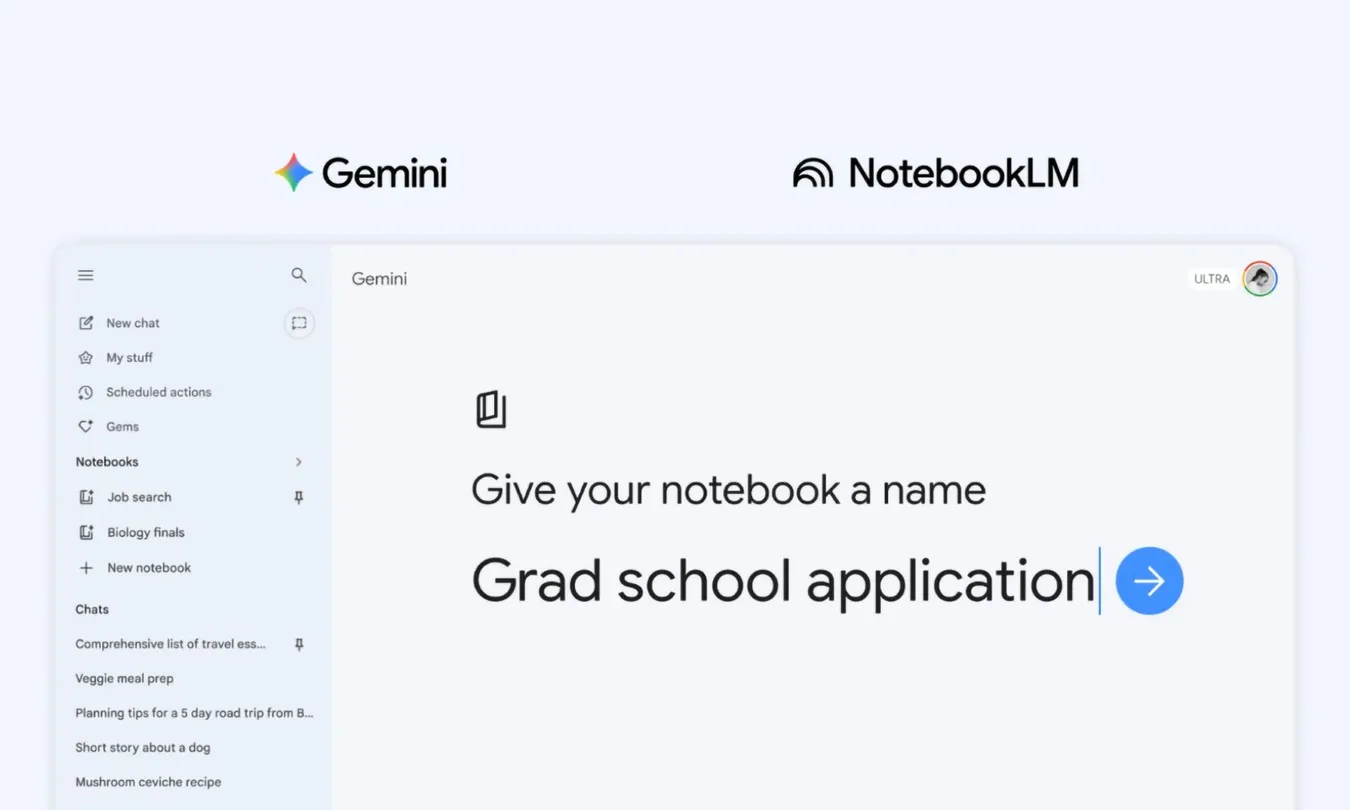Click the notebook book icon above heading
This screenshot has width=1350, height=810.
coord(491,410)
